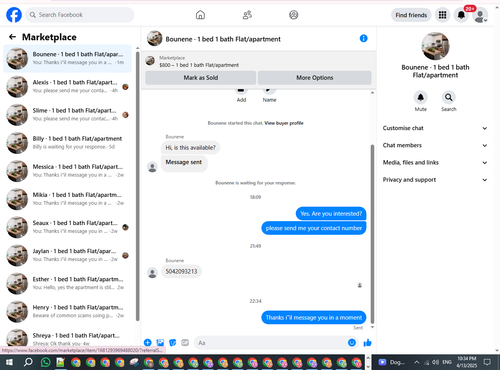Open the notifications bell
The width and height of the screenshot is (500, 370).
tap(461, 15)
